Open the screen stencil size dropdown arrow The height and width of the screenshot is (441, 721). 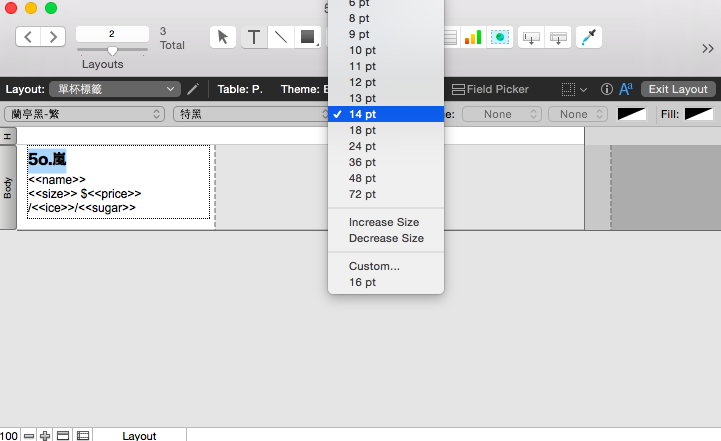584,90
